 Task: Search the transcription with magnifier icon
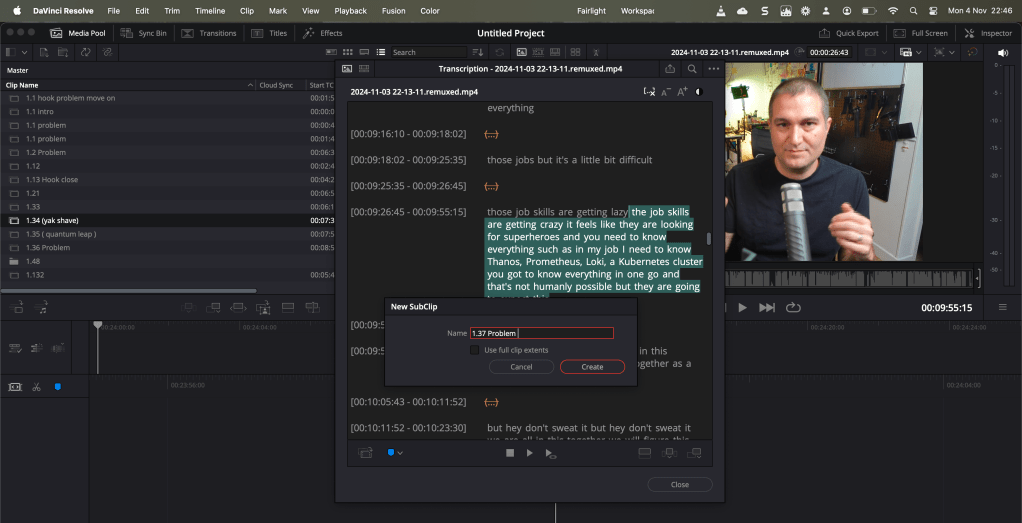(692, 68)
